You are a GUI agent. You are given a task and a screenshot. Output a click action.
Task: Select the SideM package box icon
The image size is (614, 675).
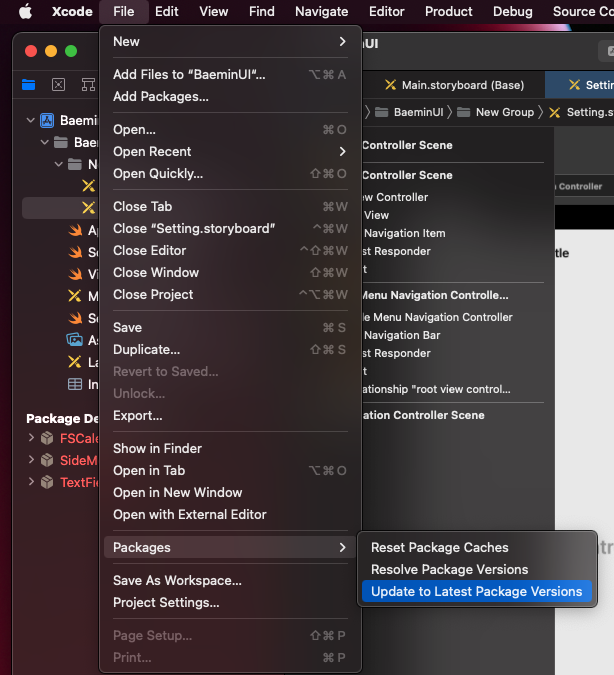pyautogui.click(x=47, y=460)
